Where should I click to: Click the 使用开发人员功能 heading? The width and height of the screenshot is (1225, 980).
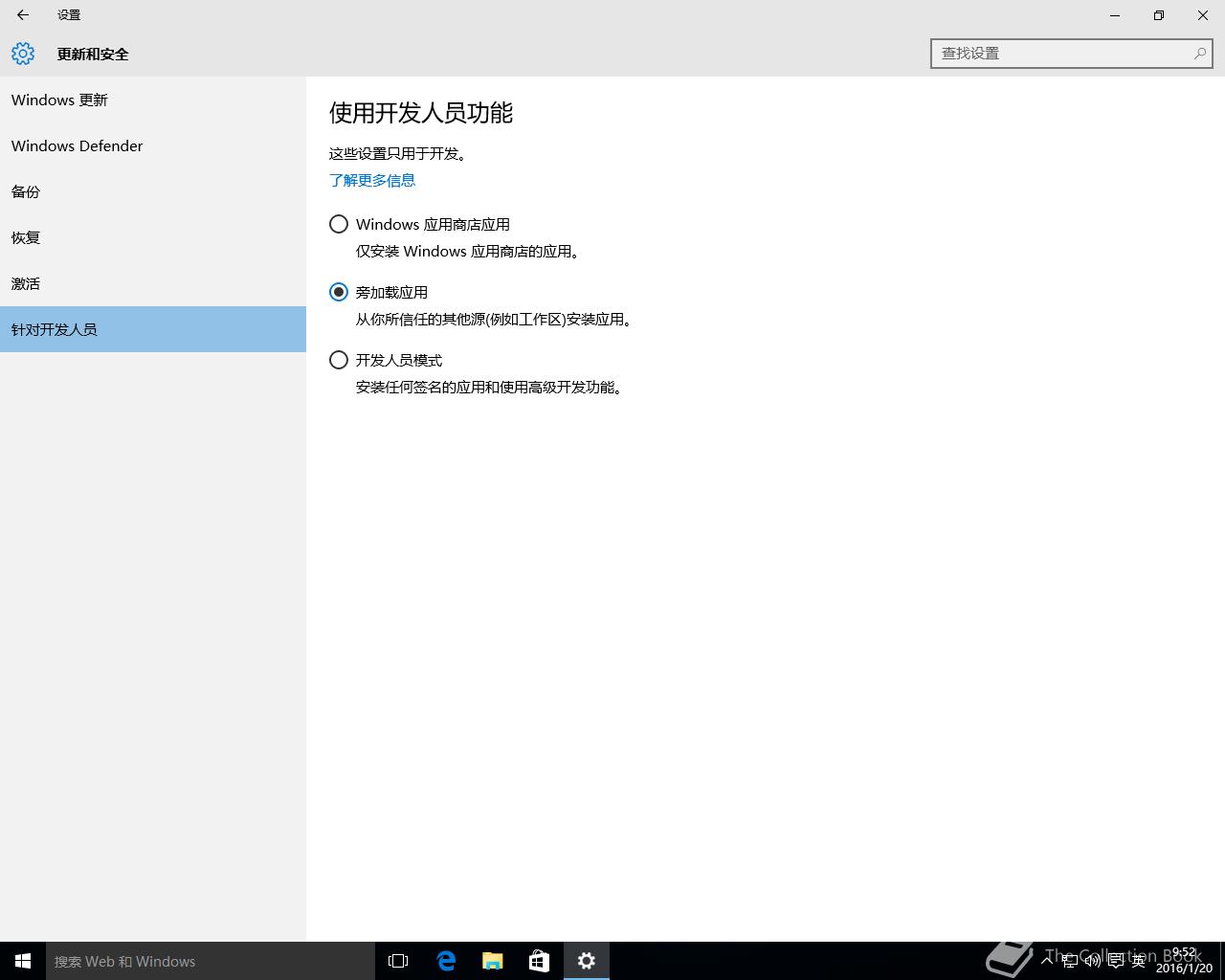pos(421,113)
